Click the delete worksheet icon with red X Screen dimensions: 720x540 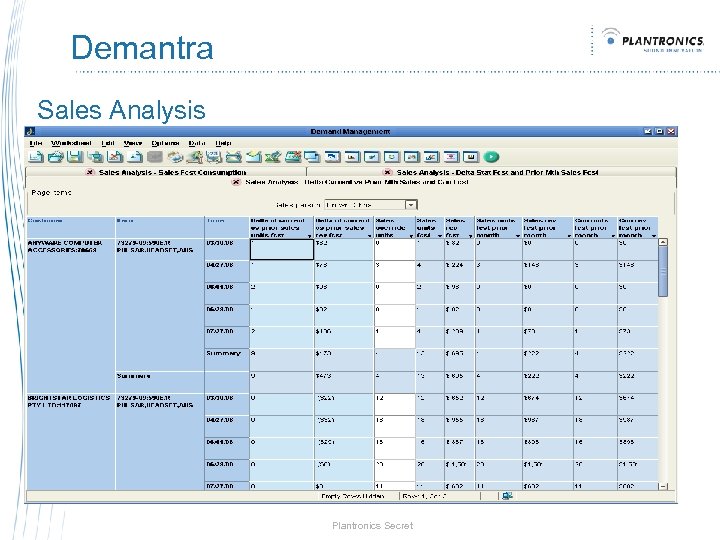pos(115,157)
